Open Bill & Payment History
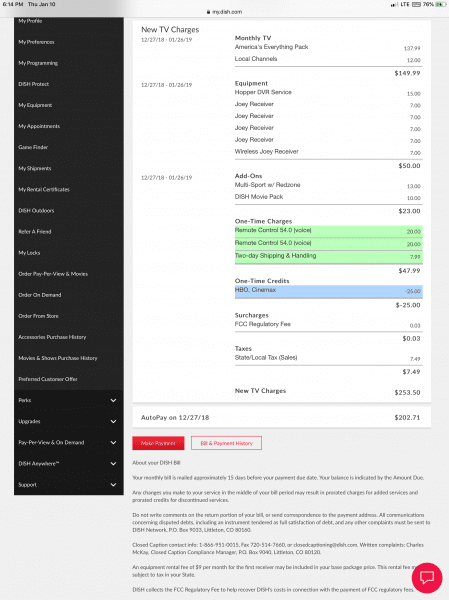449x600 pixels. coord(227,443)
